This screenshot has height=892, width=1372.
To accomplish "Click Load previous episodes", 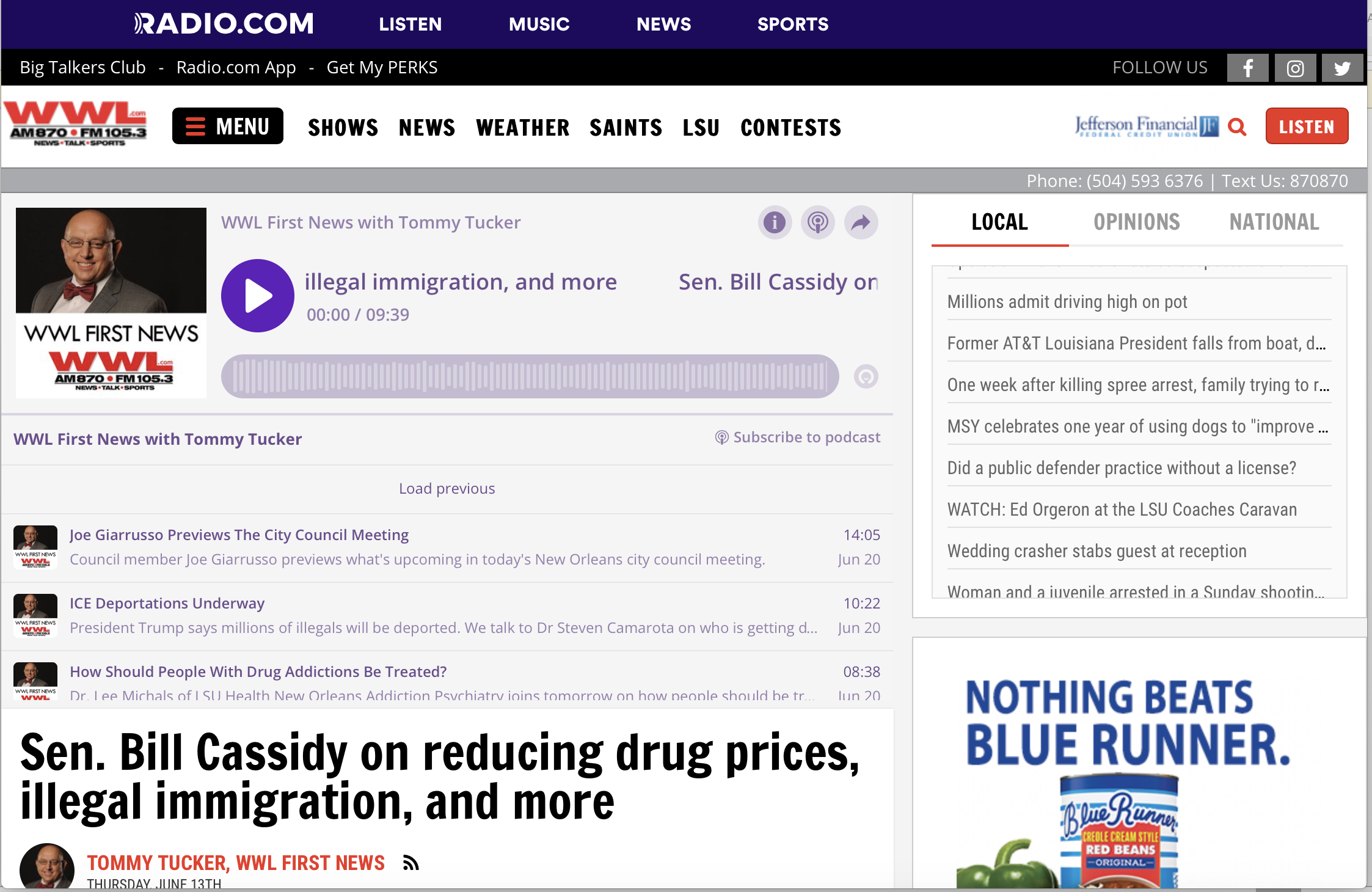I will [447, 488].
